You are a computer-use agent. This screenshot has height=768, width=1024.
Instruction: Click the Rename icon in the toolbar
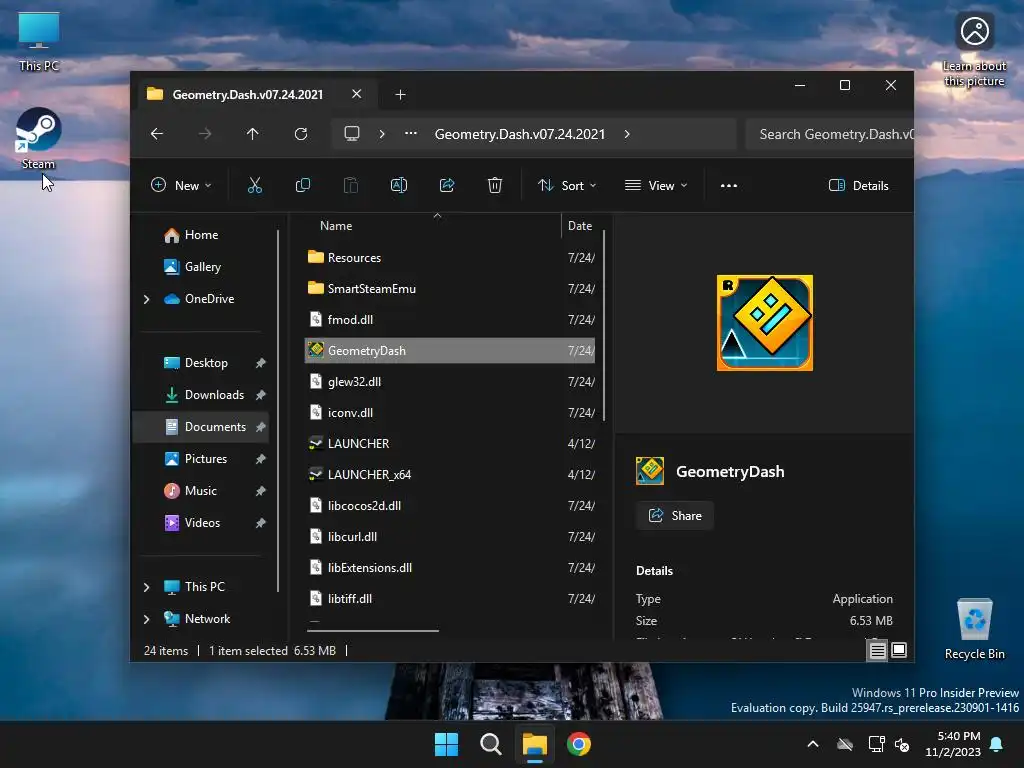[x=398, y=185]
